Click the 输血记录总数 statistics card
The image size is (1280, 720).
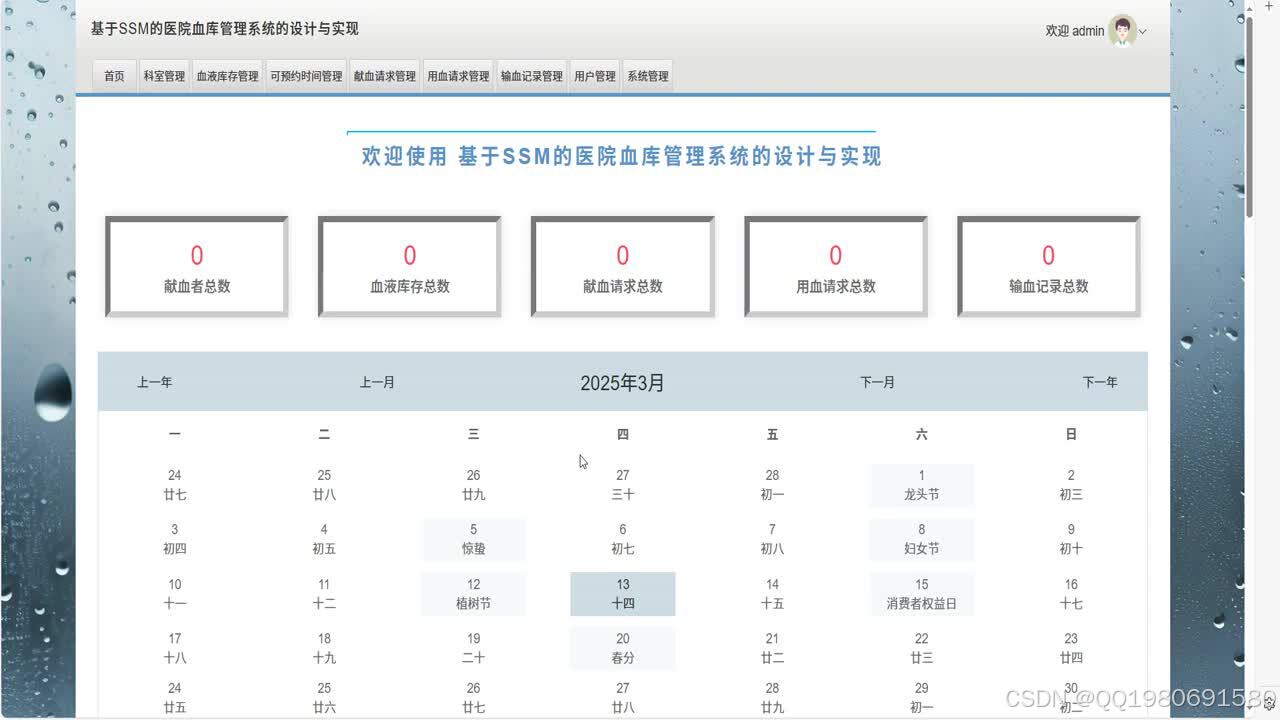pos(1048,265)
